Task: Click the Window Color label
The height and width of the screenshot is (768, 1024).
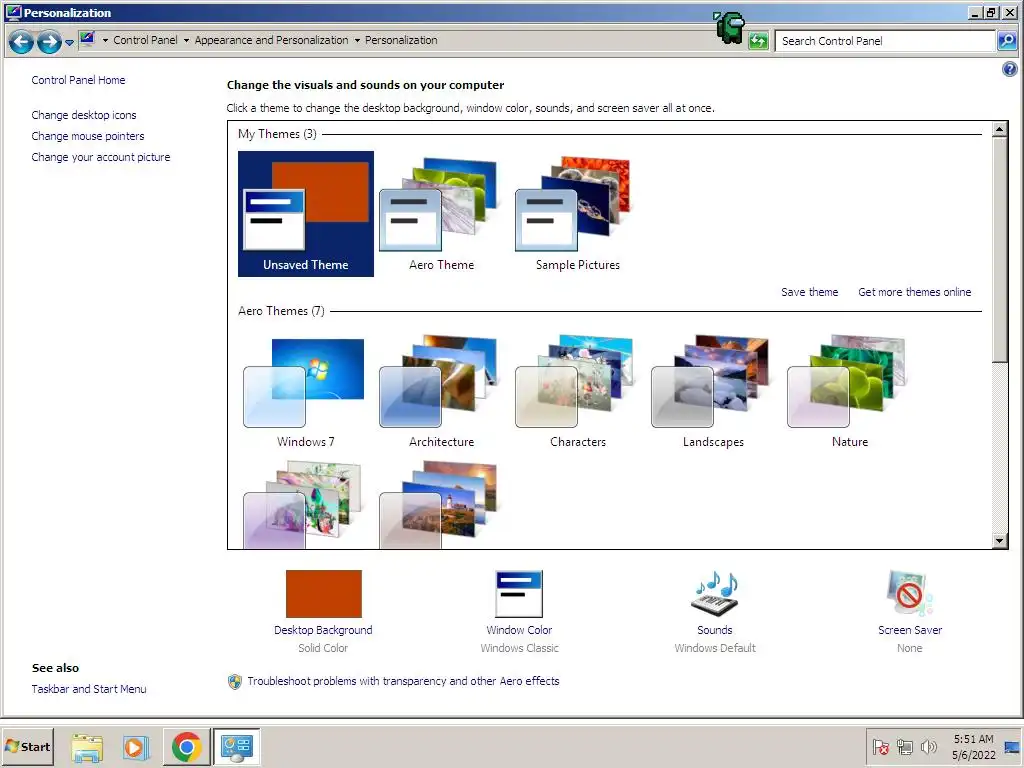Action: (x=519, y=630)
